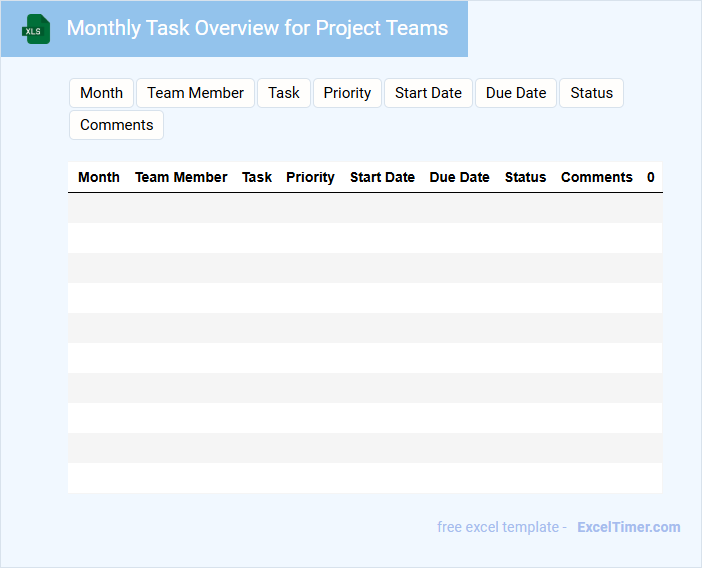The height and width of the screenshot is (568, 702).
Task: Select the Status column header in table
Action: [x=525, y=177]
